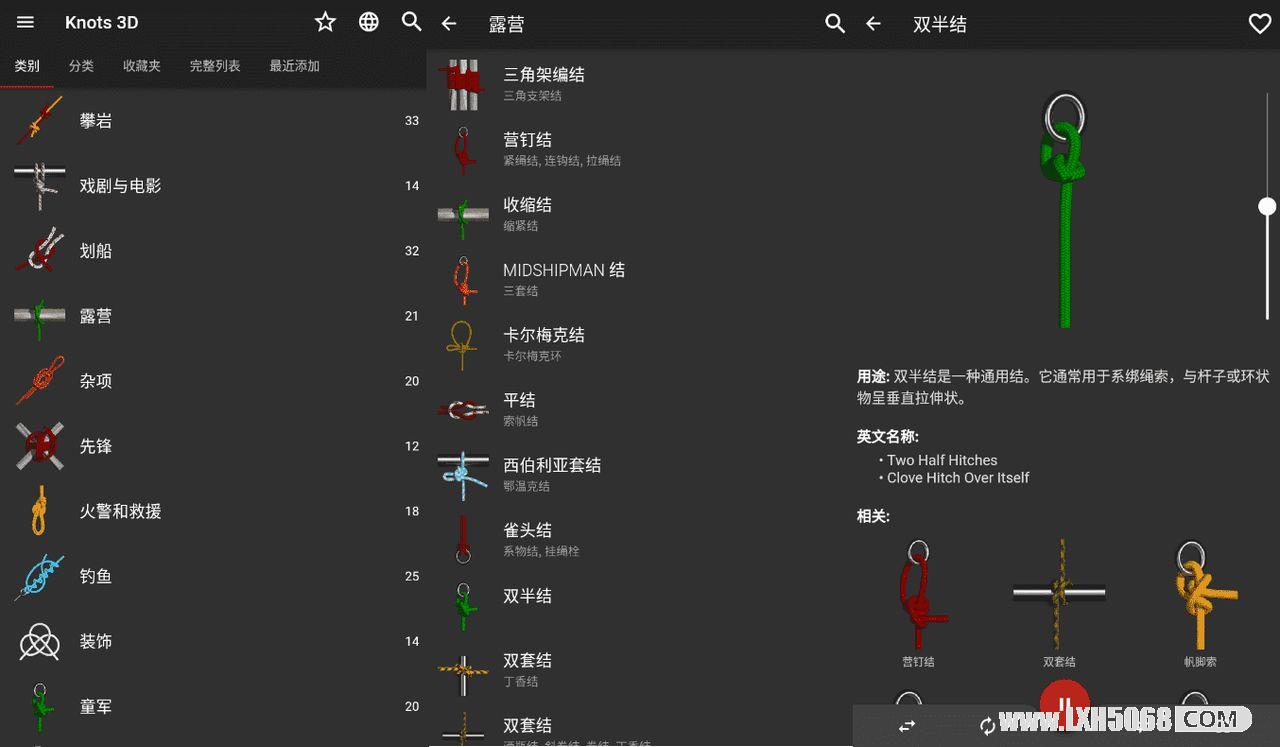
Task: Open the 攀岩 category
Action: click(x=213, y=121)
